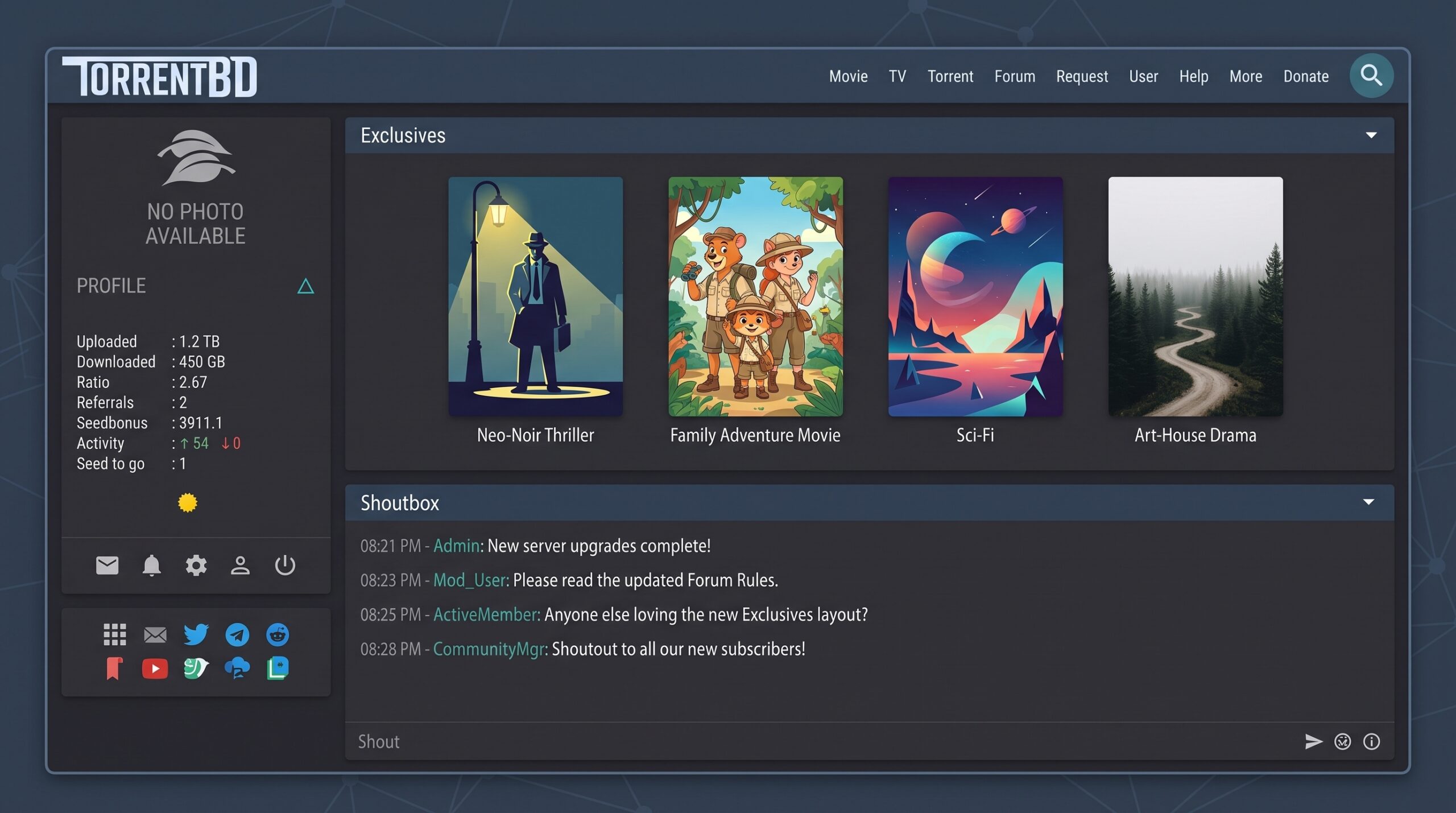Open the notifications bell icon

pos(151,566)
